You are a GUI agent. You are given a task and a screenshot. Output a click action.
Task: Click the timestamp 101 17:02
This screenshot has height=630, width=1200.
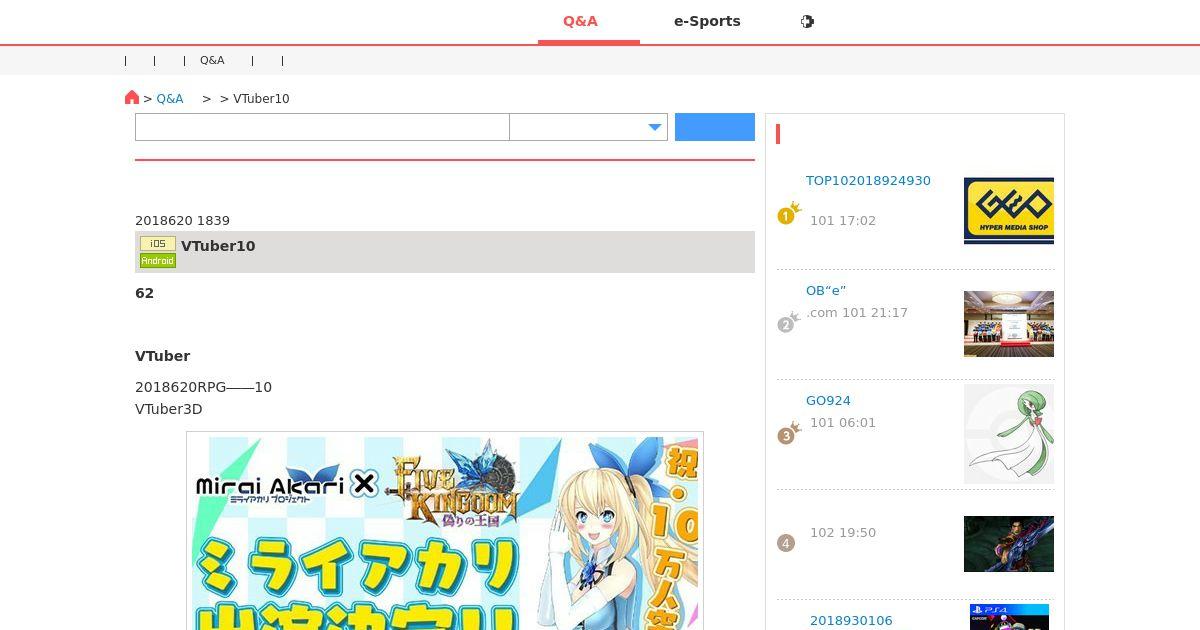(843, 221)
